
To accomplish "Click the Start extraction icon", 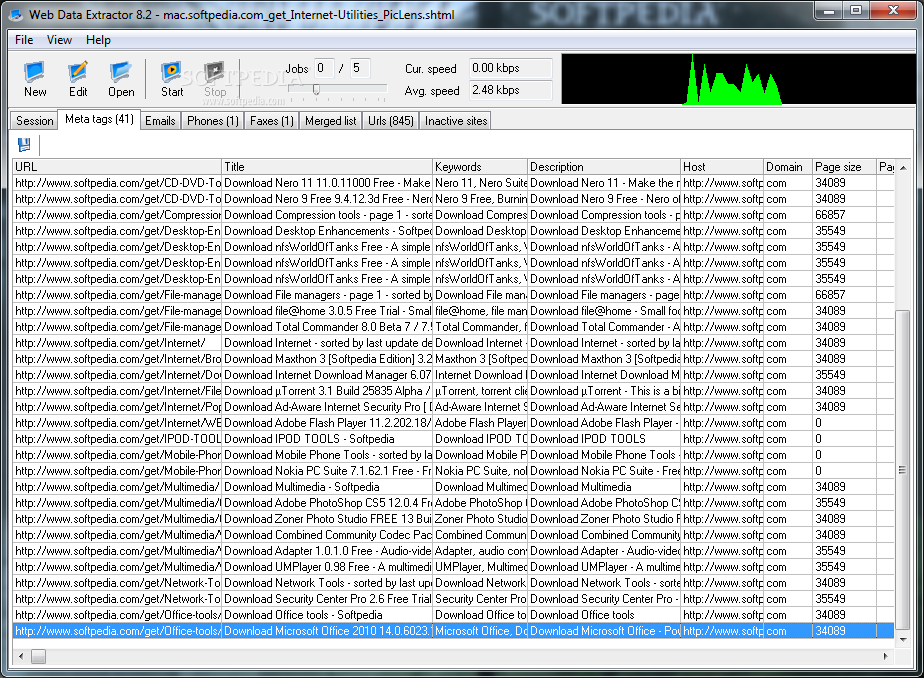I will tap(171, 71).
